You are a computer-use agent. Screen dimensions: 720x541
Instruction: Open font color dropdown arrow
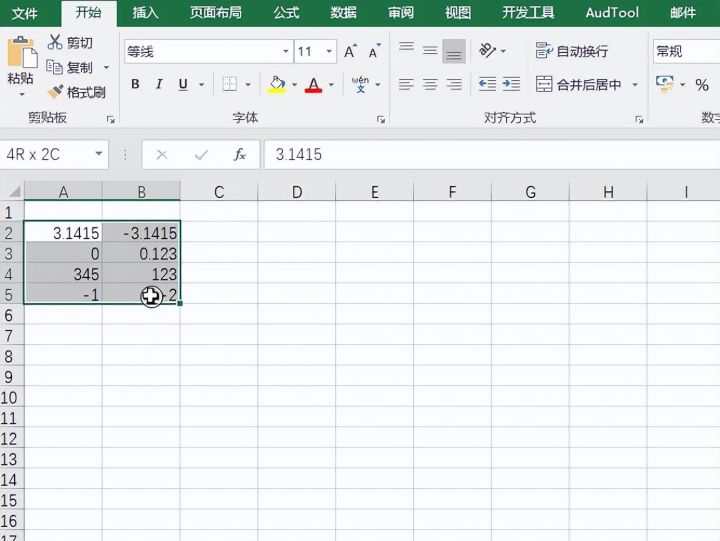tap(331, 85)
